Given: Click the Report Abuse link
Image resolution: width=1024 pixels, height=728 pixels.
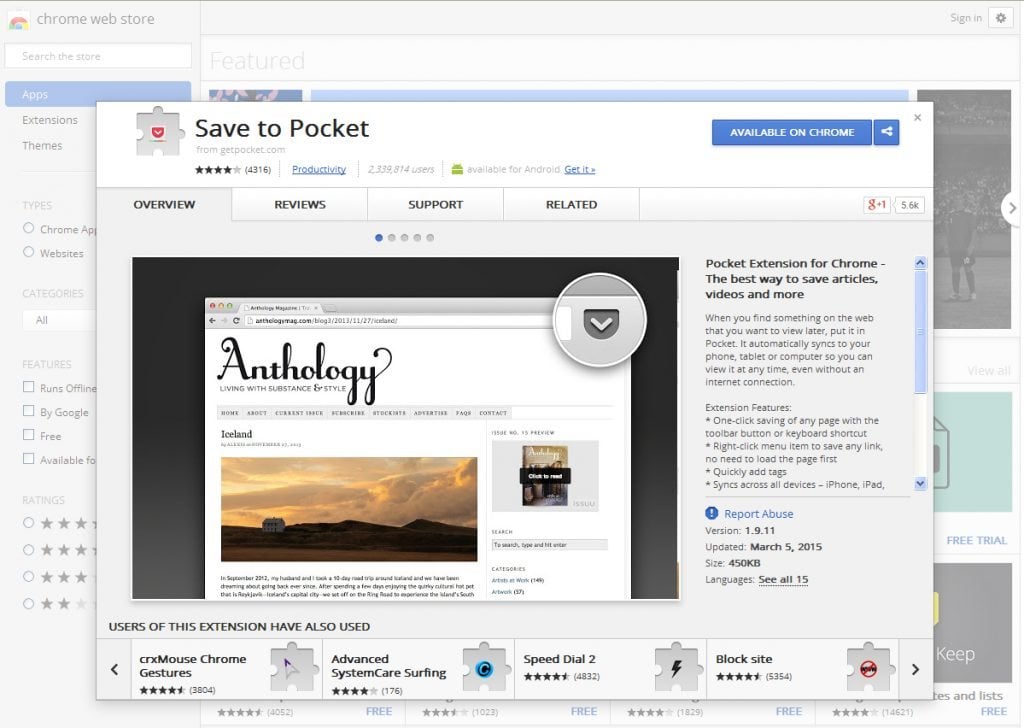Looking at the screenshot, I should pos(759,514).
